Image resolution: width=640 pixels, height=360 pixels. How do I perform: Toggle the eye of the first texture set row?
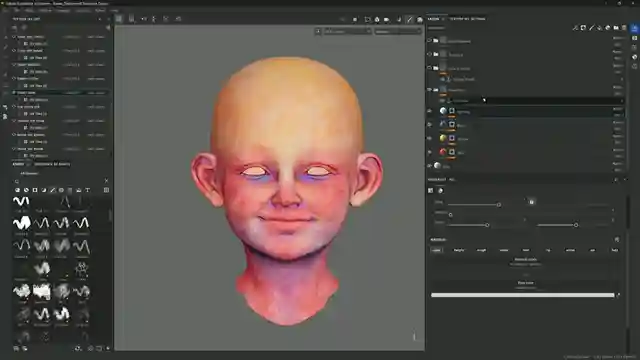[x=14, y=37]
